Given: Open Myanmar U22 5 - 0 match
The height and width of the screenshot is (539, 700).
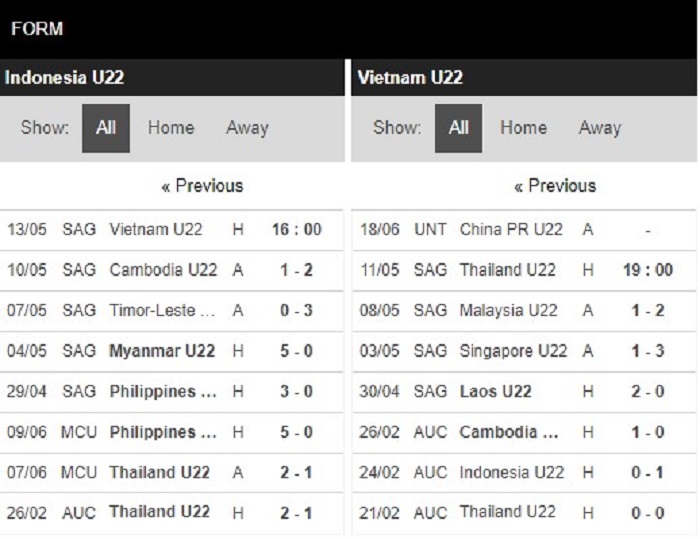Looking at the screenshot, I should [x=171, y=351].
